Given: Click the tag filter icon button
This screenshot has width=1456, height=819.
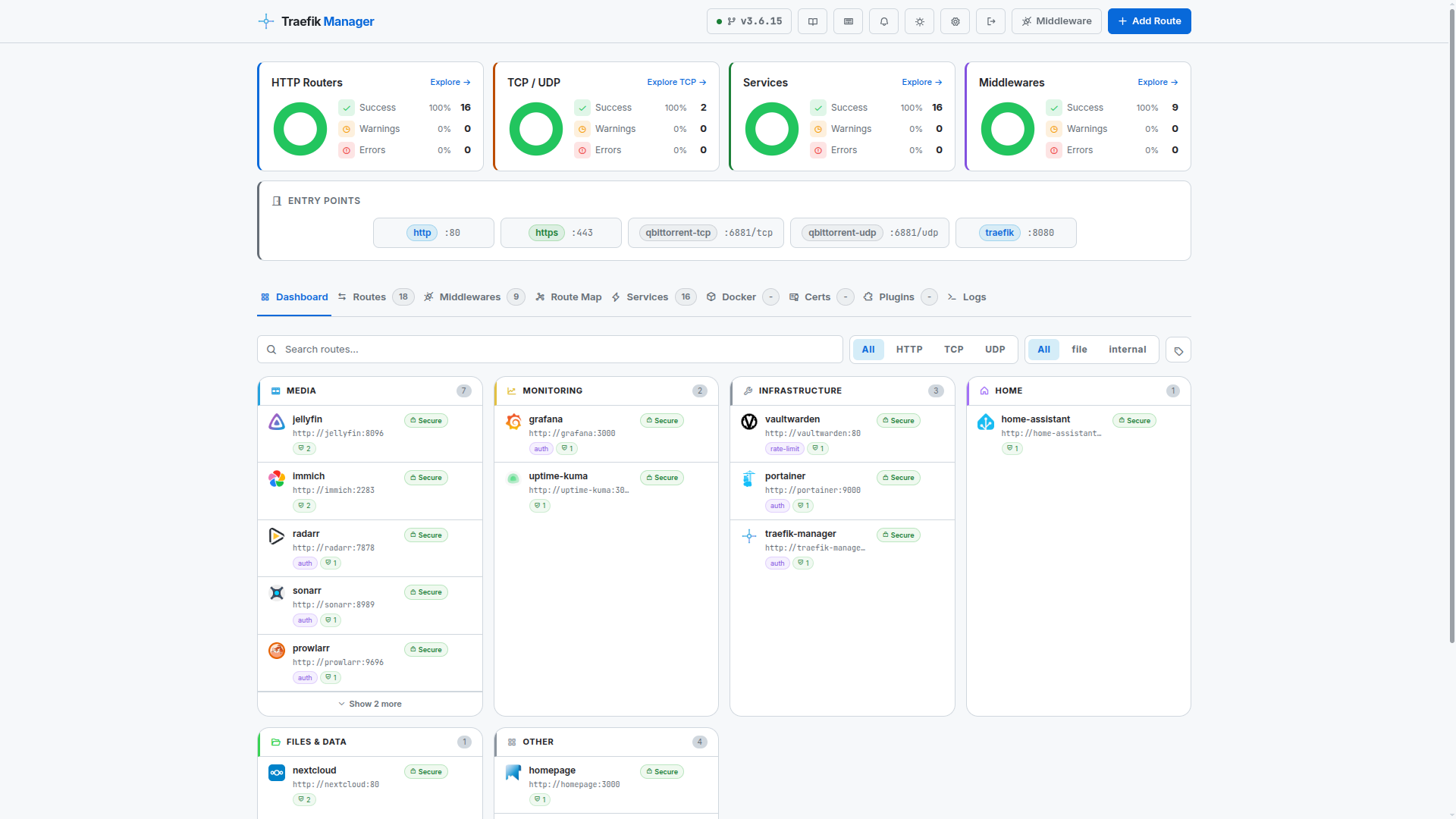Looking at the screenshot, I should tap(1178, 350).
